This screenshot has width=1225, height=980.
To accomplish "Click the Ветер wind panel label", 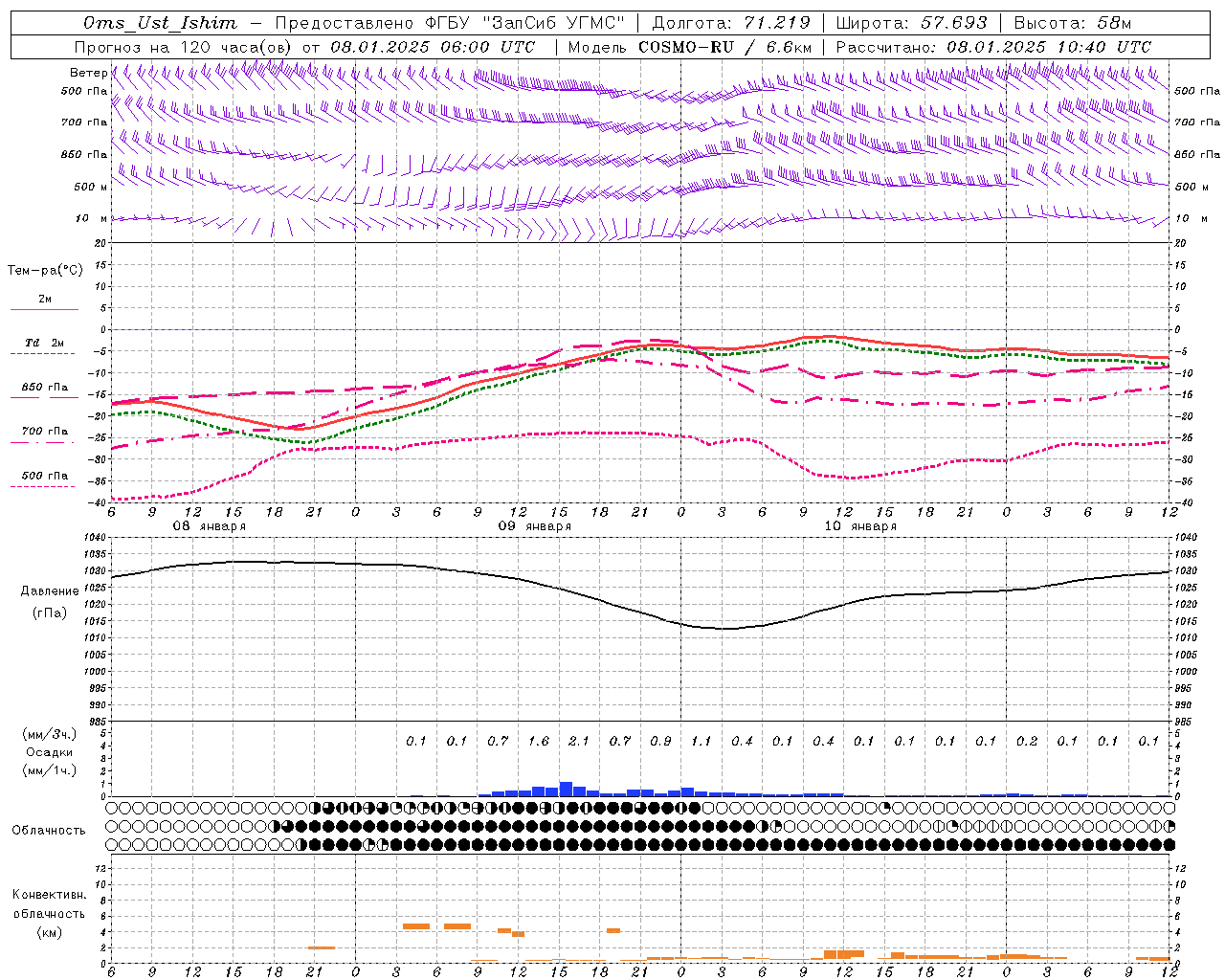I will [x=88, y=73].
